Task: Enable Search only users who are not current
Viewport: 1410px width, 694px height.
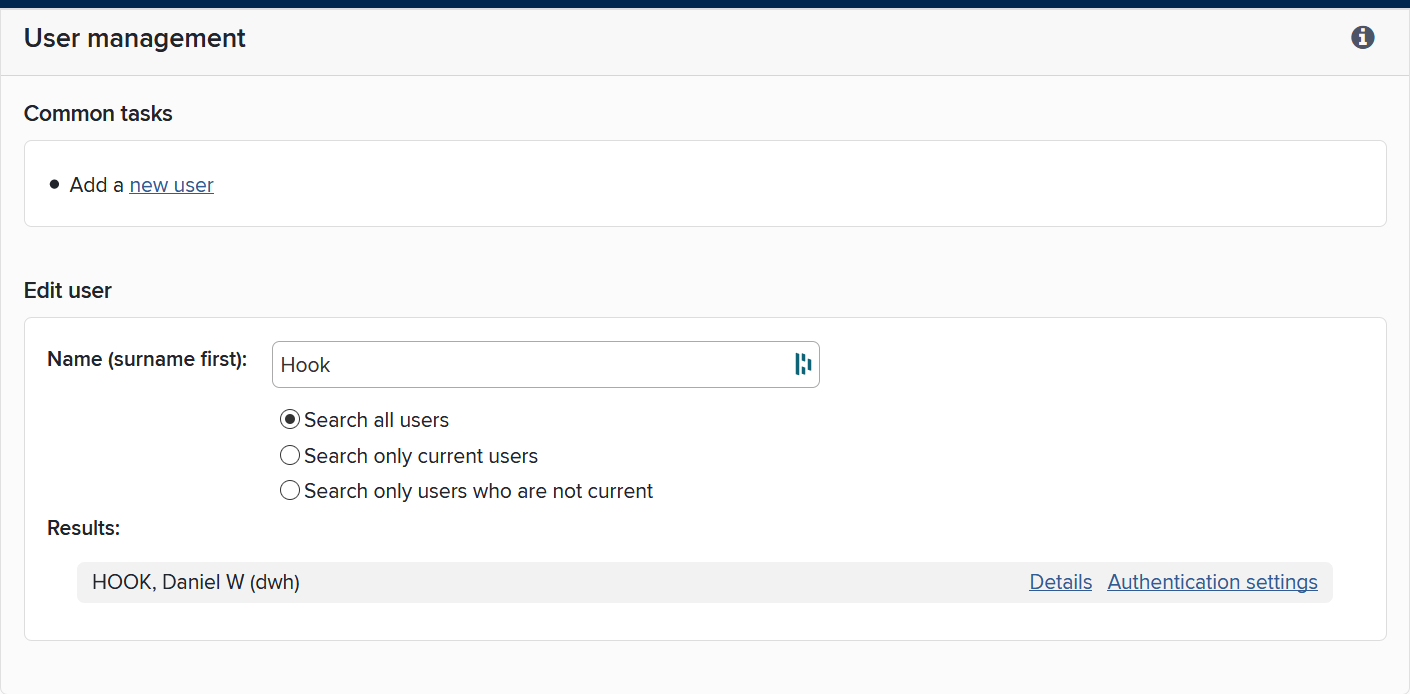Action: pos(290,491)
